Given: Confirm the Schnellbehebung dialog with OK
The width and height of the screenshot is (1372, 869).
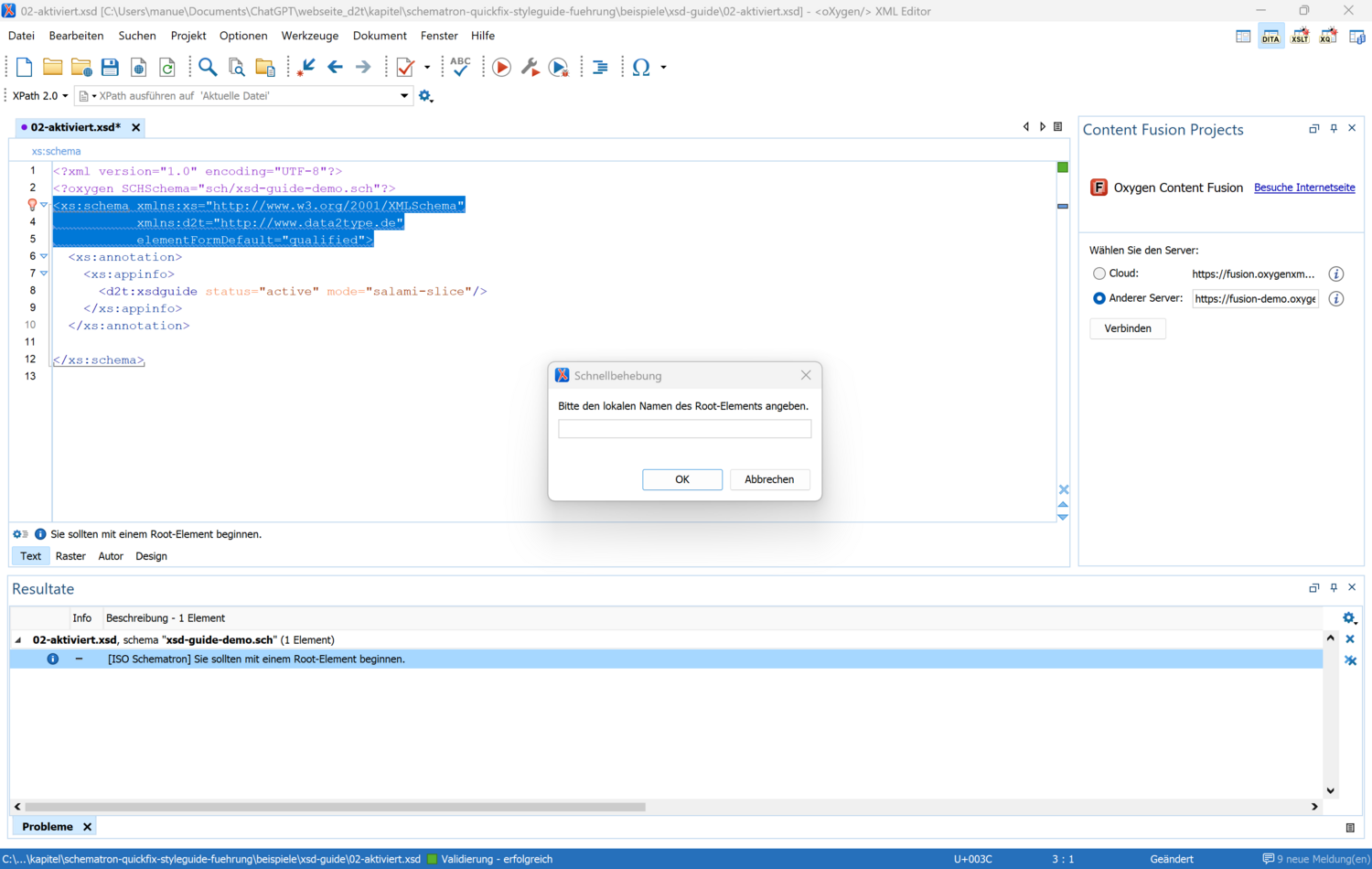Looking at the screenshot, I should coord(682,479).
